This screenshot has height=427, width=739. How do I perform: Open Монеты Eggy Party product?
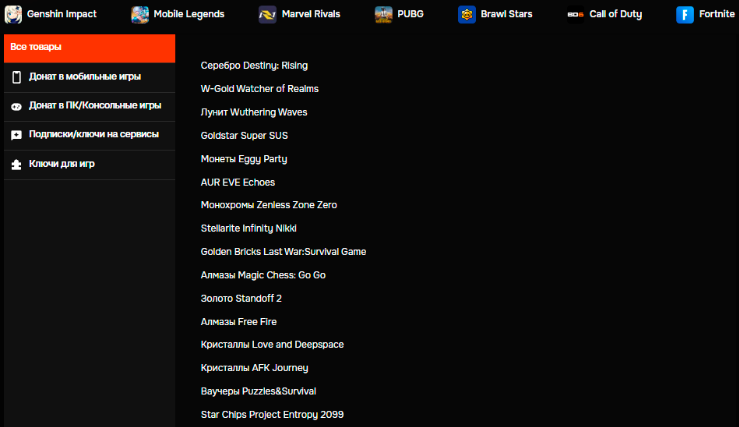tap(244, 159)
